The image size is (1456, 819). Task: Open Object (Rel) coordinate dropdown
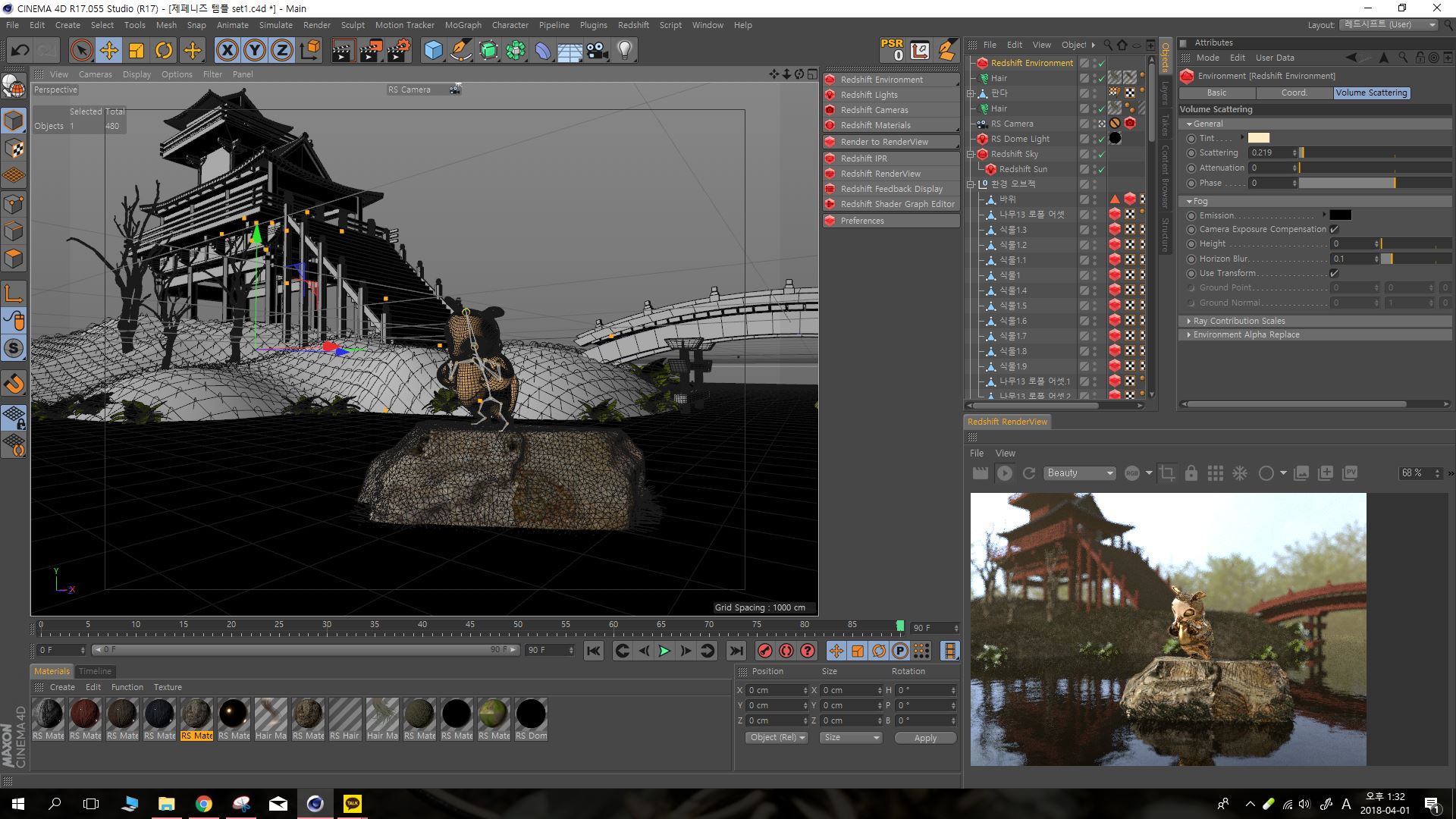(777, 738)
